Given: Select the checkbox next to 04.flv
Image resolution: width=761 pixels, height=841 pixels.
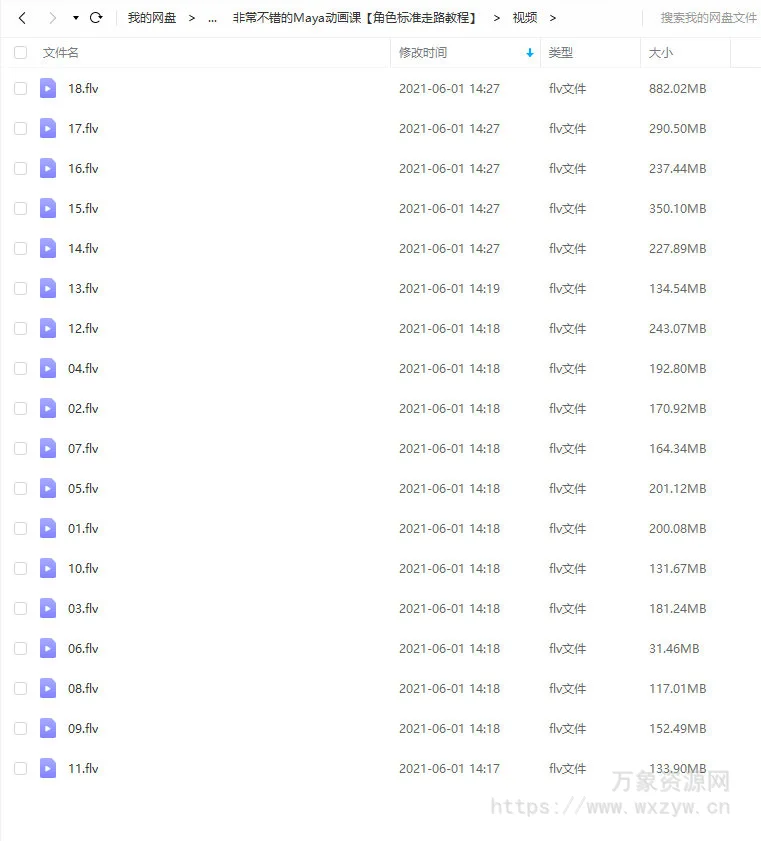Looking at the screenshot, I should pos(20,368).
